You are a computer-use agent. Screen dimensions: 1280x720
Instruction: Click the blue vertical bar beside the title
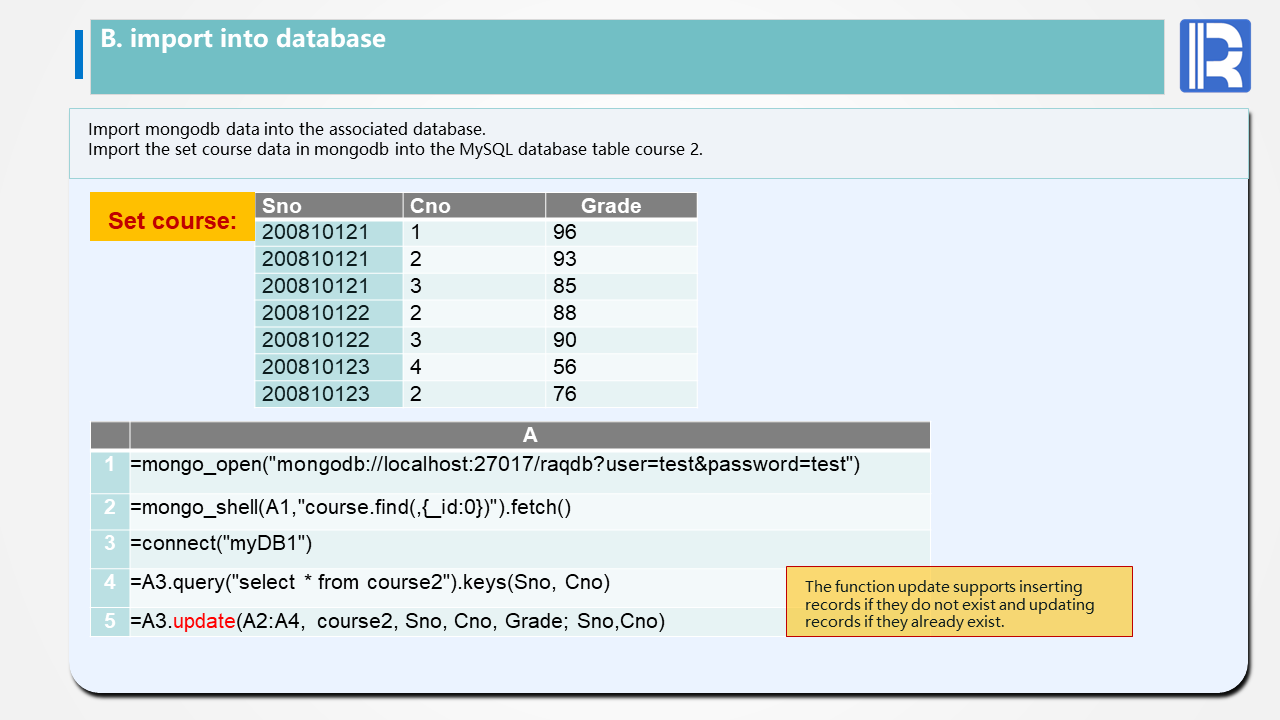[x=79, y=54]
